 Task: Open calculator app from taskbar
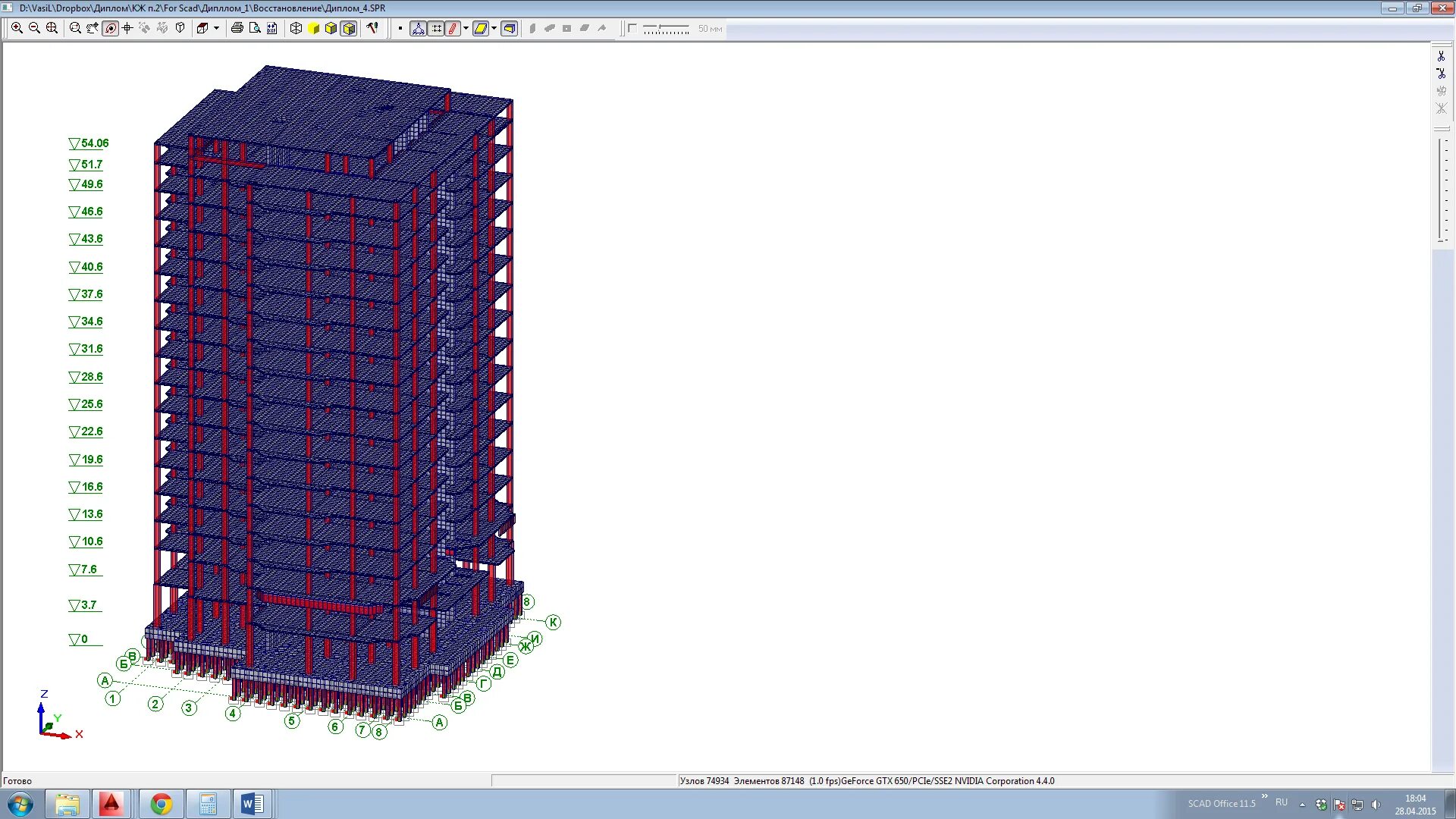click(208, 804)
